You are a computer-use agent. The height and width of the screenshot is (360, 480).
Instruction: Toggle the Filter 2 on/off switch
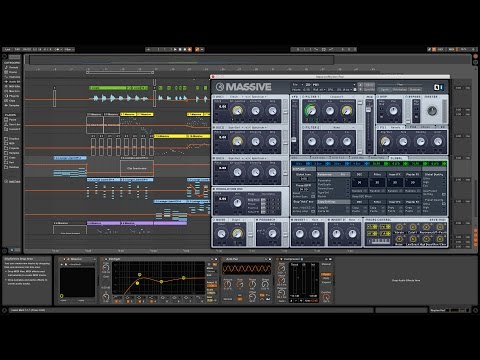[304, 127]
